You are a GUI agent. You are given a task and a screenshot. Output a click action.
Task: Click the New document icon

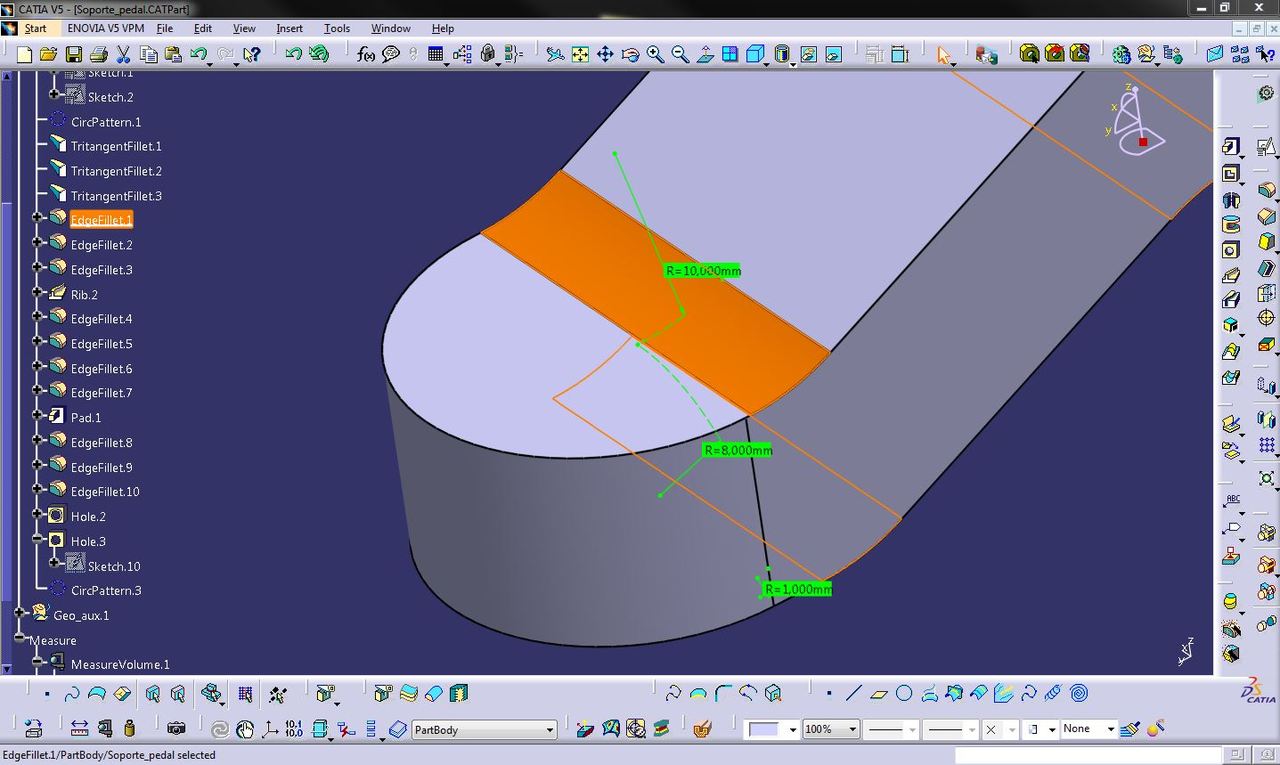click(x=25, y=54)
